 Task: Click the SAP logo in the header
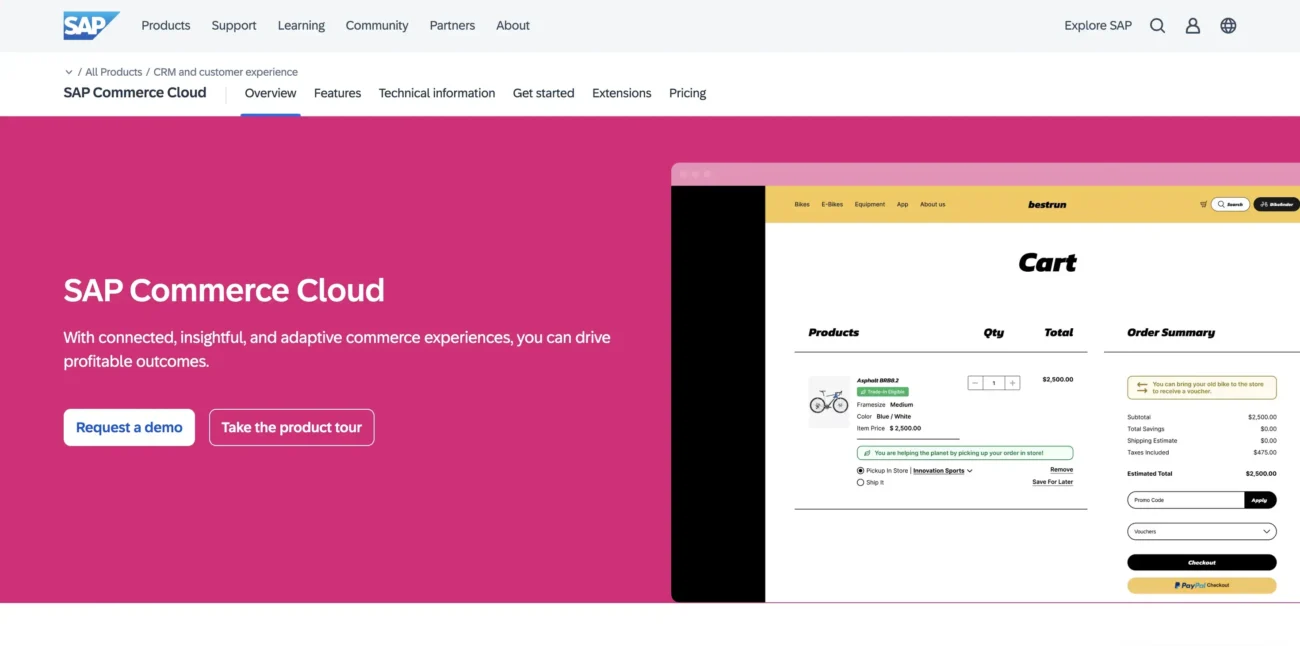coord(90,25)
